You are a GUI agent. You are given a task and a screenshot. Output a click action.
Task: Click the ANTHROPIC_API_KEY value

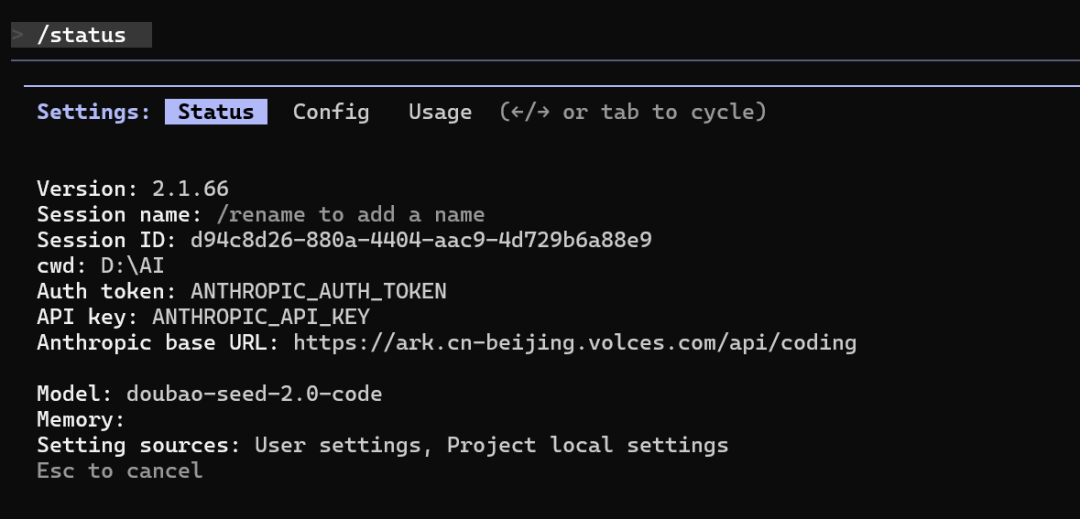point(261,317)
